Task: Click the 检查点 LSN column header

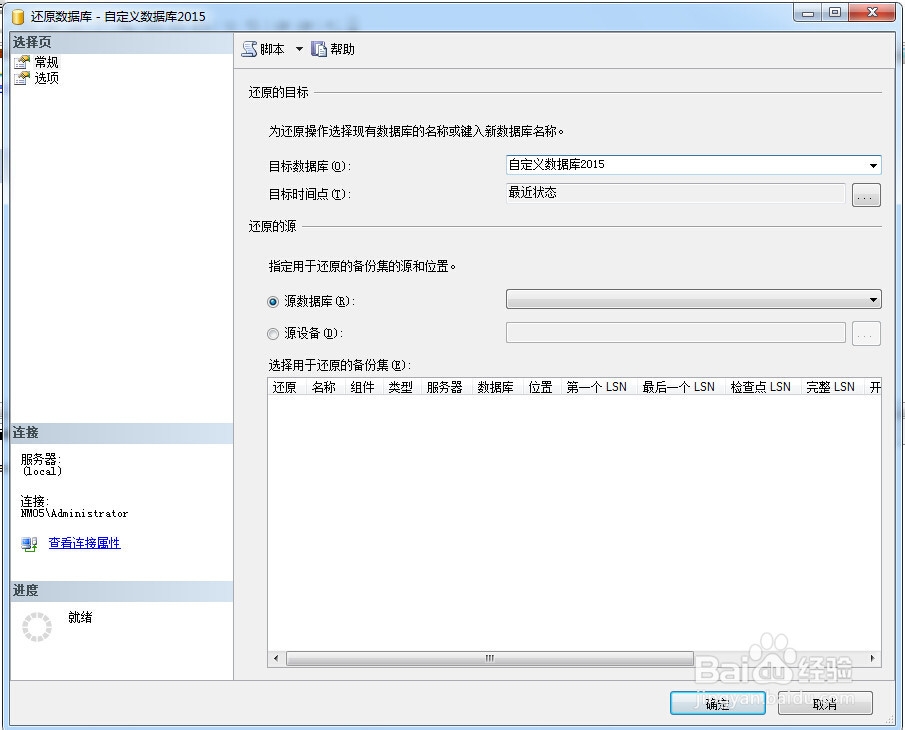Action: (x=761, y=387)
